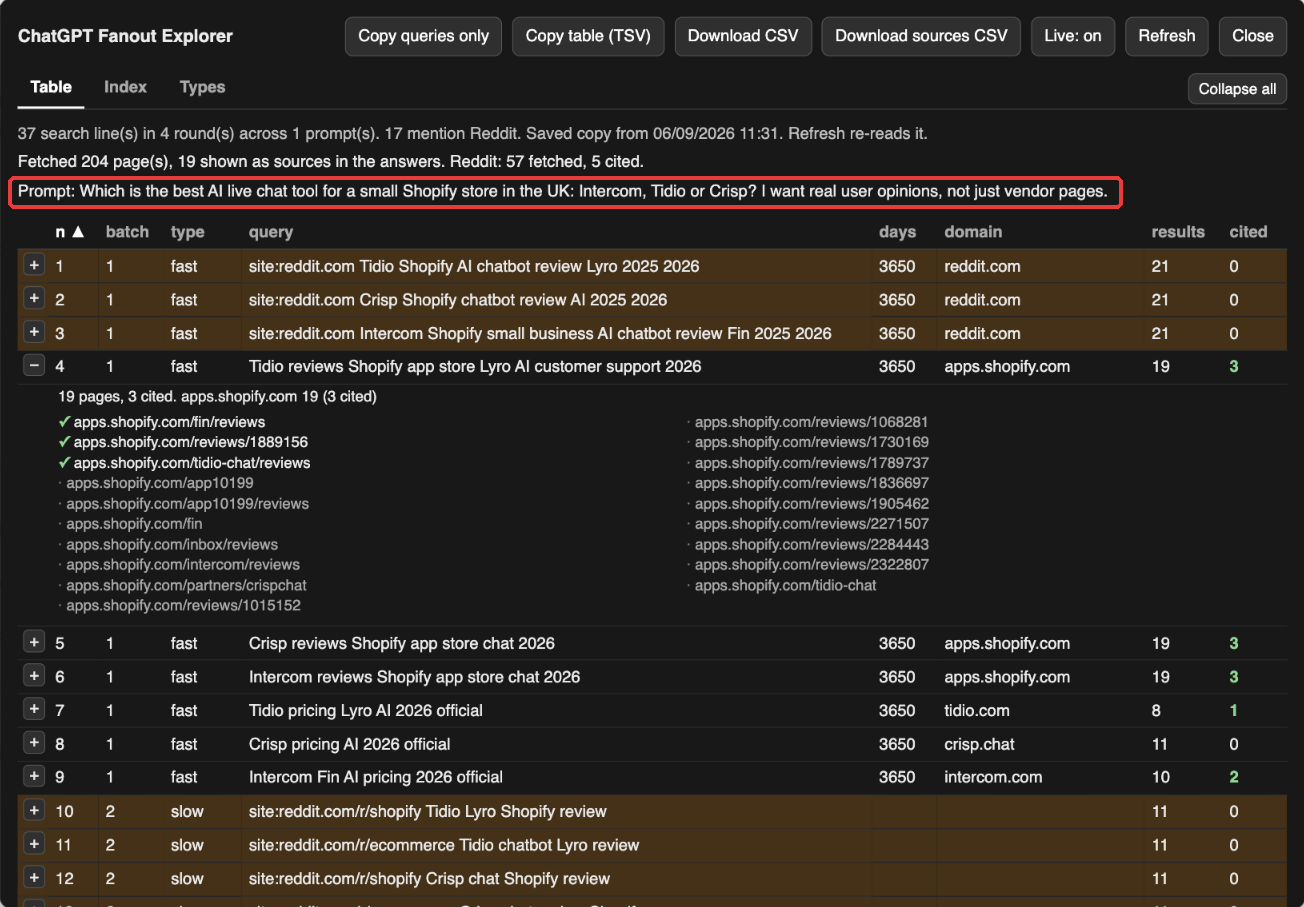
Task: Open cited apps.shopify.com/reviews/1889156 link
Action: tap(190, 442)
